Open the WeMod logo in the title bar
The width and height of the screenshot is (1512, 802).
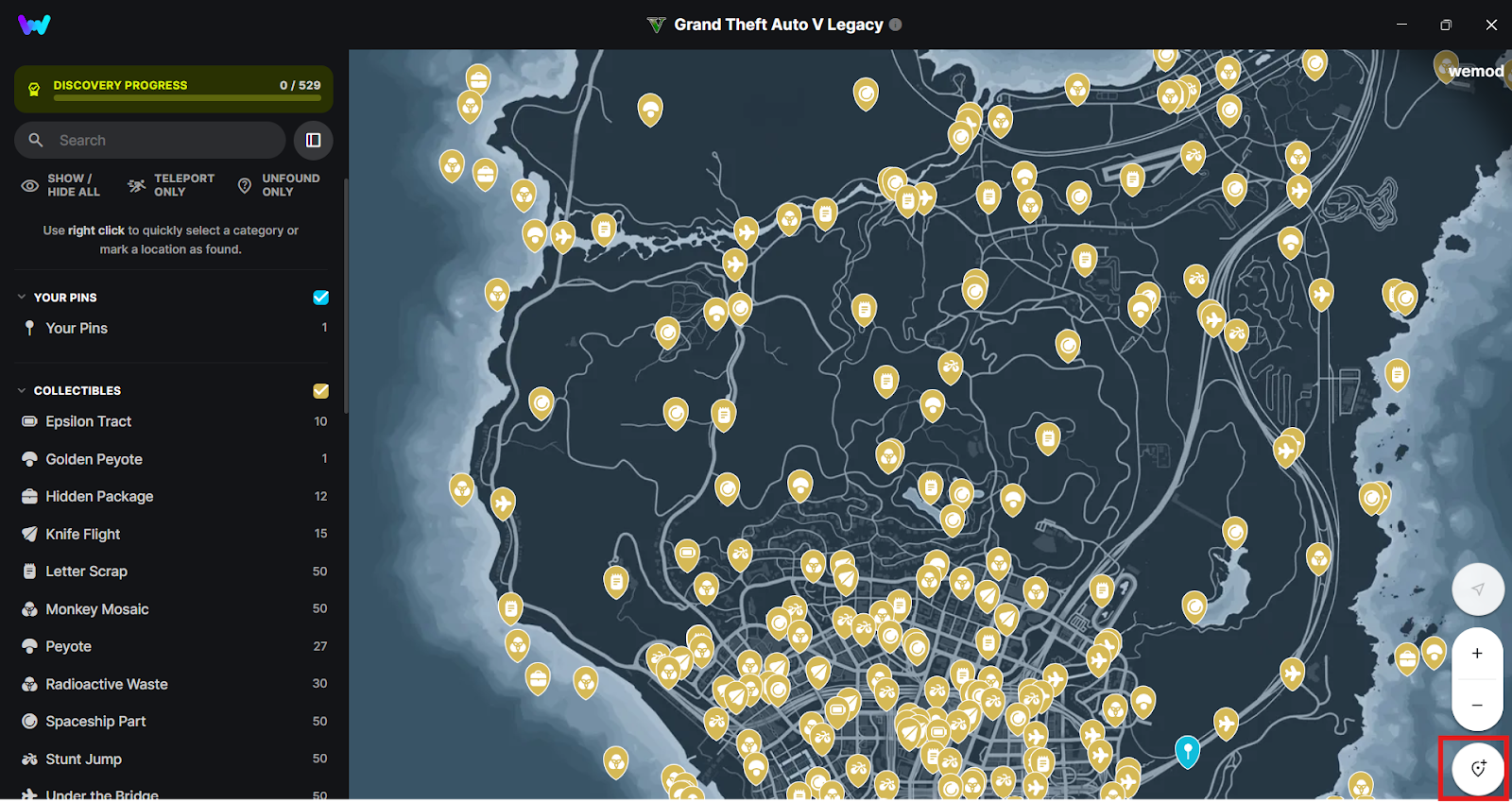coord(34,25)
